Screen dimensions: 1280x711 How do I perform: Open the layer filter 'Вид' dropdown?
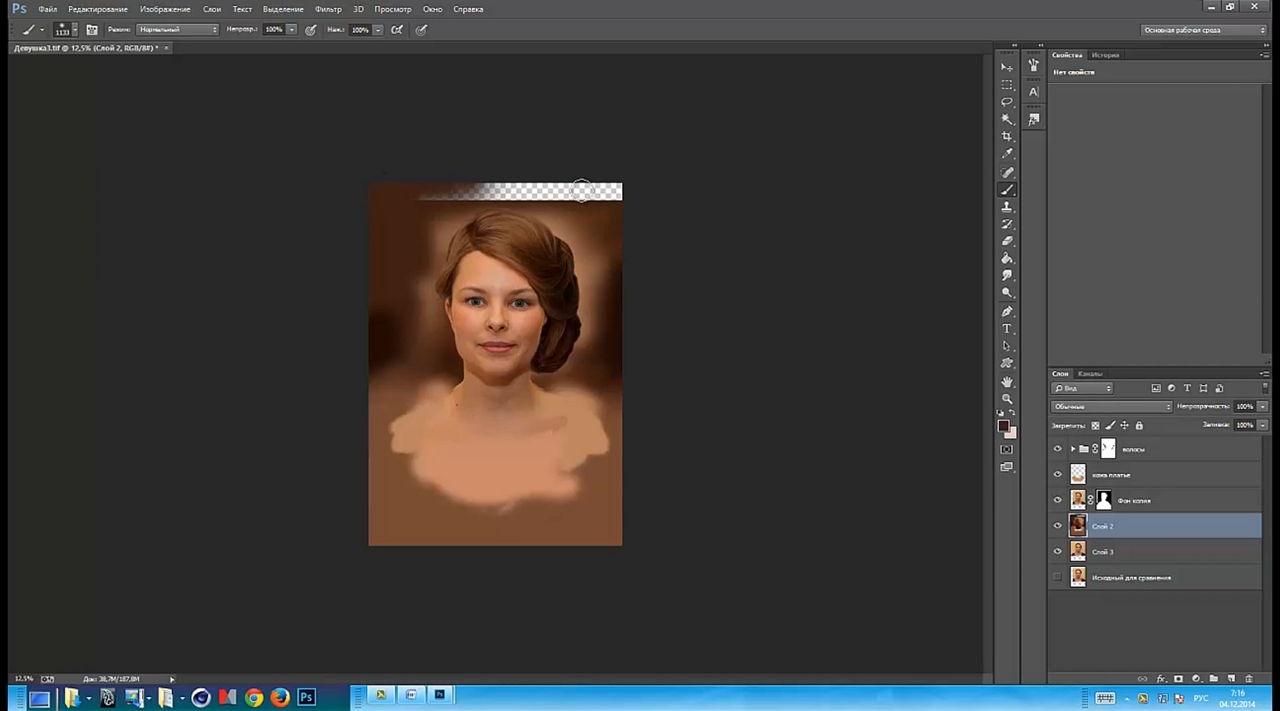[1082, 388]
